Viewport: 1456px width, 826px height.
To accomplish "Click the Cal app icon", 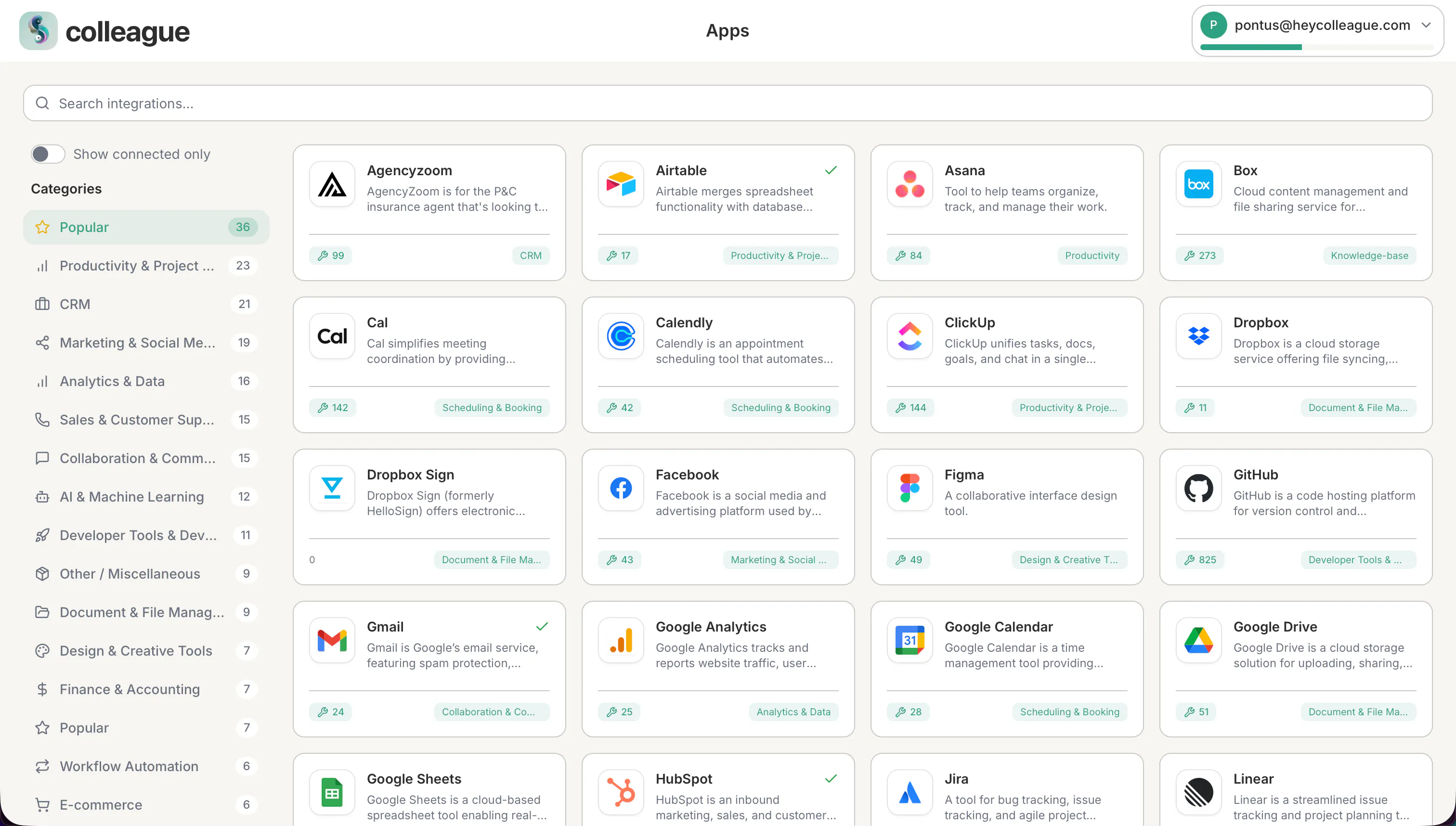I will point(332,336).
